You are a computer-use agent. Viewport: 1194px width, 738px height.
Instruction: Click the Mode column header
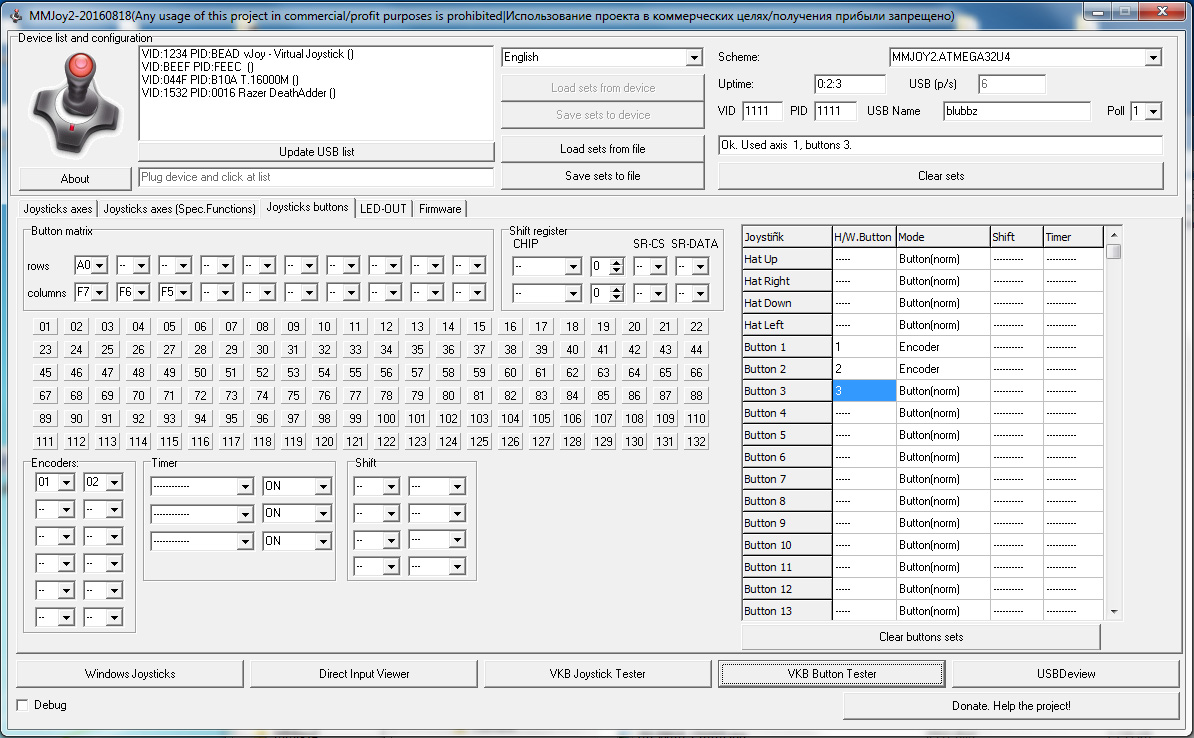[x=943, y=237]
